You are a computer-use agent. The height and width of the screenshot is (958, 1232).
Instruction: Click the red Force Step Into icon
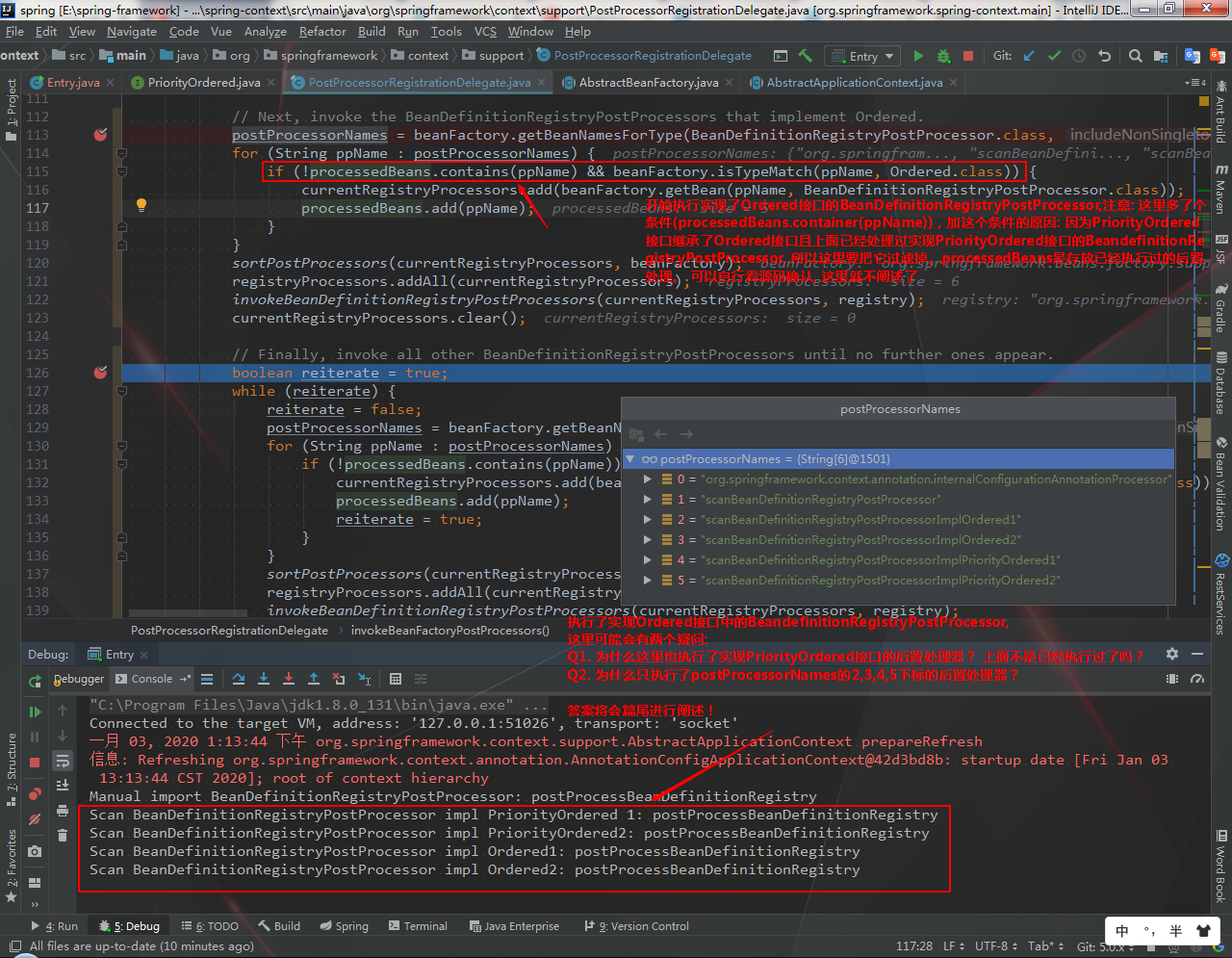289,679
